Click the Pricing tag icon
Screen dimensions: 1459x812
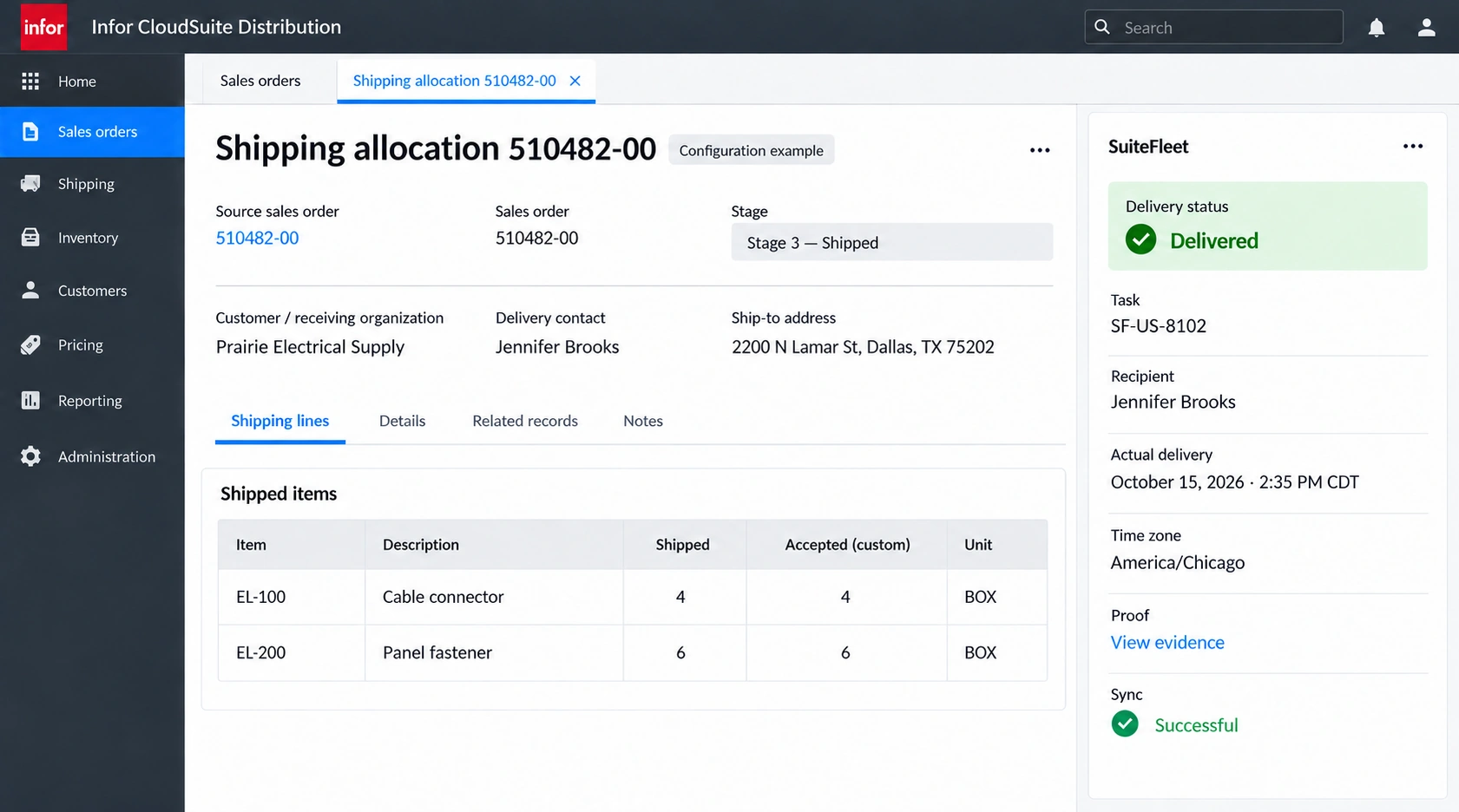click(x=30, y=344)
